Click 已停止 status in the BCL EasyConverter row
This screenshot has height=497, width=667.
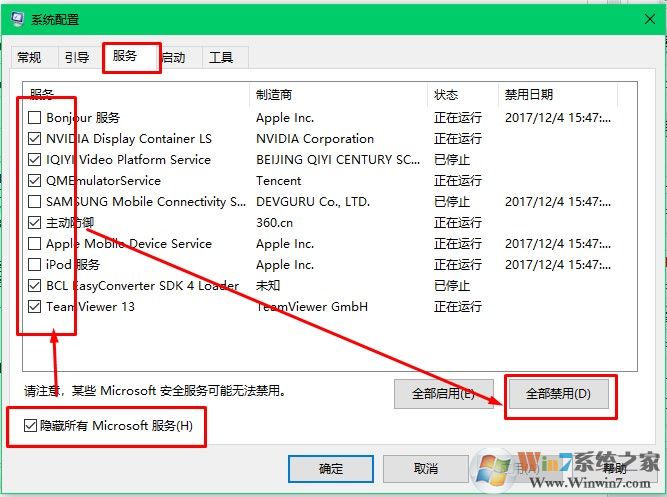click(452, 285)
